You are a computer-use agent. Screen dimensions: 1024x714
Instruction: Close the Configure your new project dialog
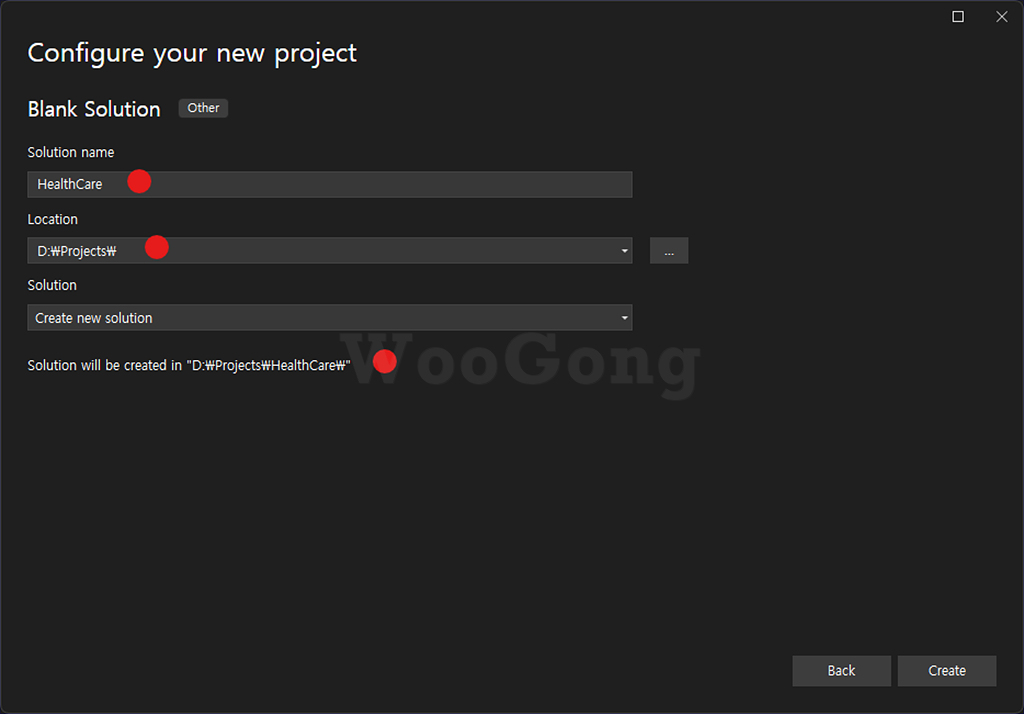click(x=1002, y=16)
